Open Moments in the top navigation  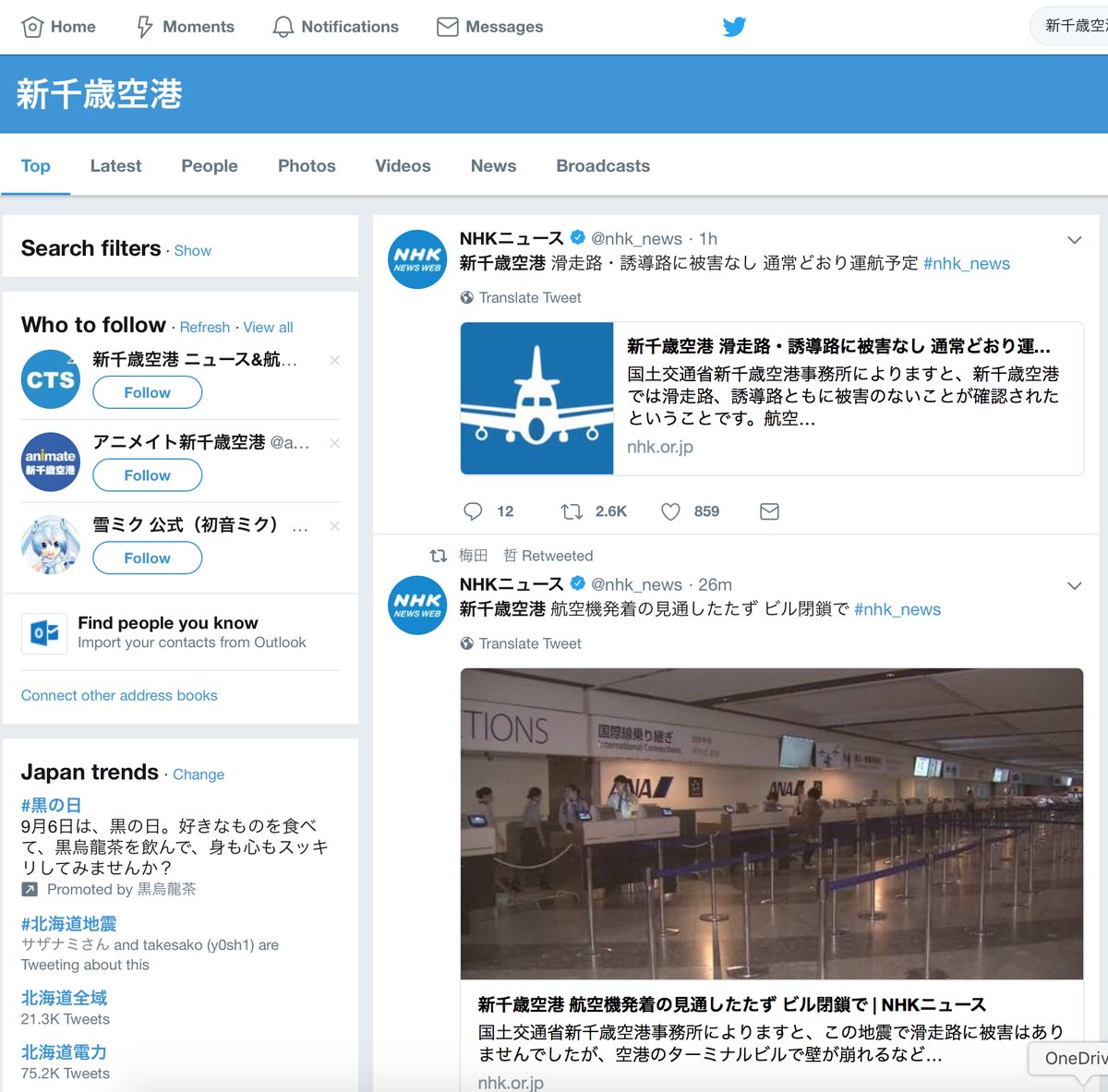(x=185, y=27)
